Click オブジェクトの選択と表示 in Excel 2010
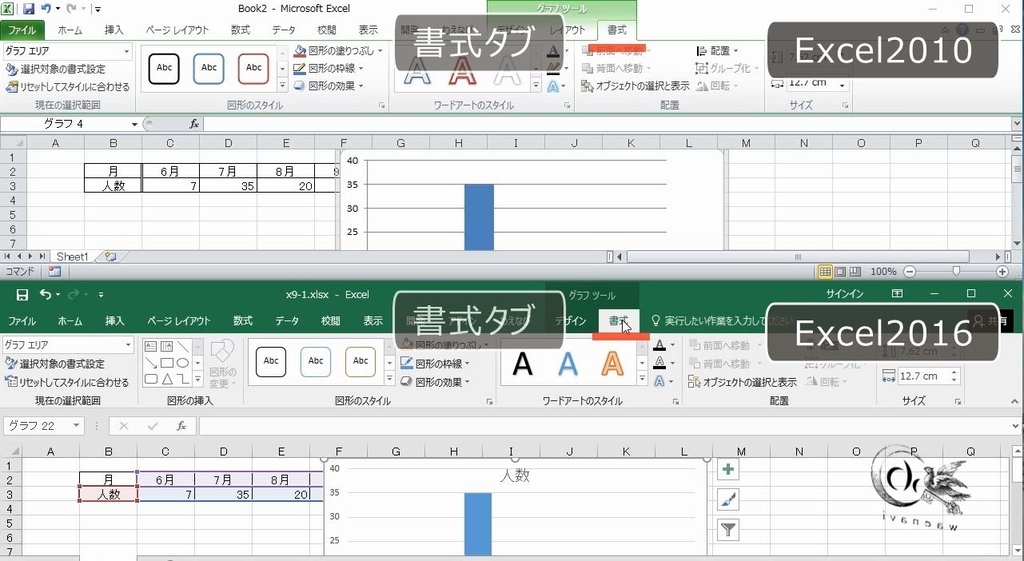1024x561 pixels. (635, 86)
